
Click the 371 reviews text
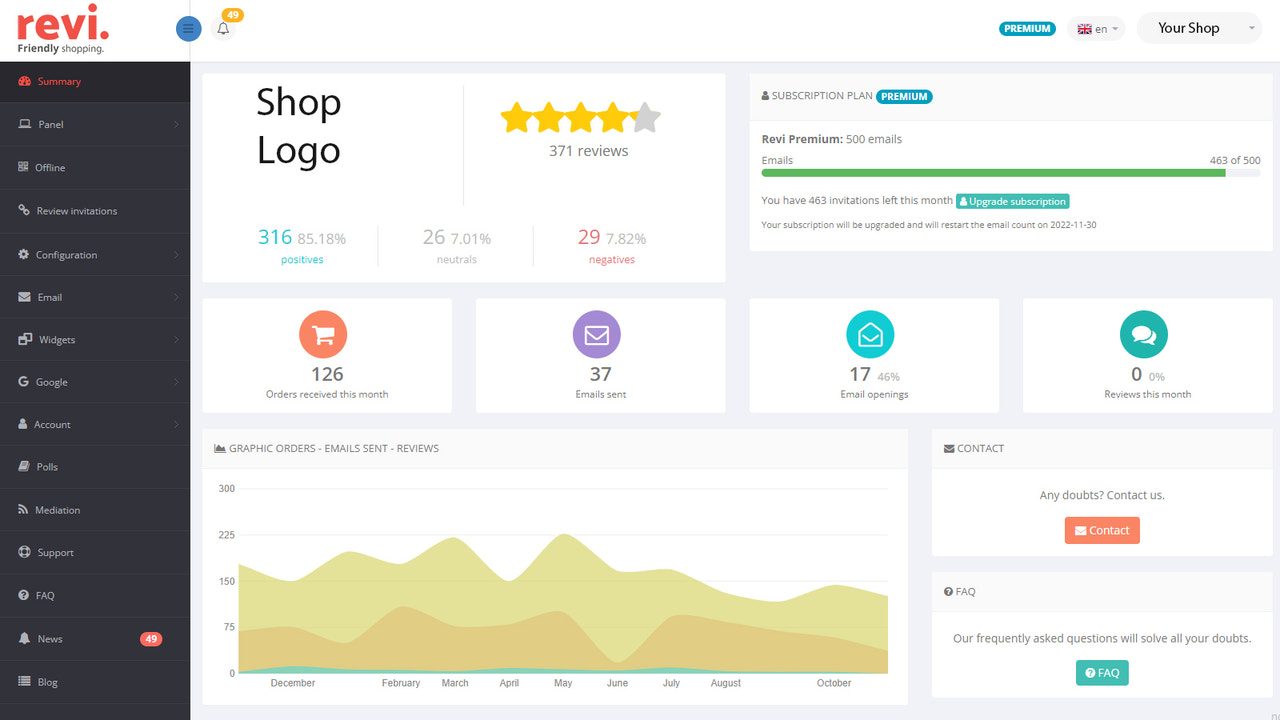[588, 151]
